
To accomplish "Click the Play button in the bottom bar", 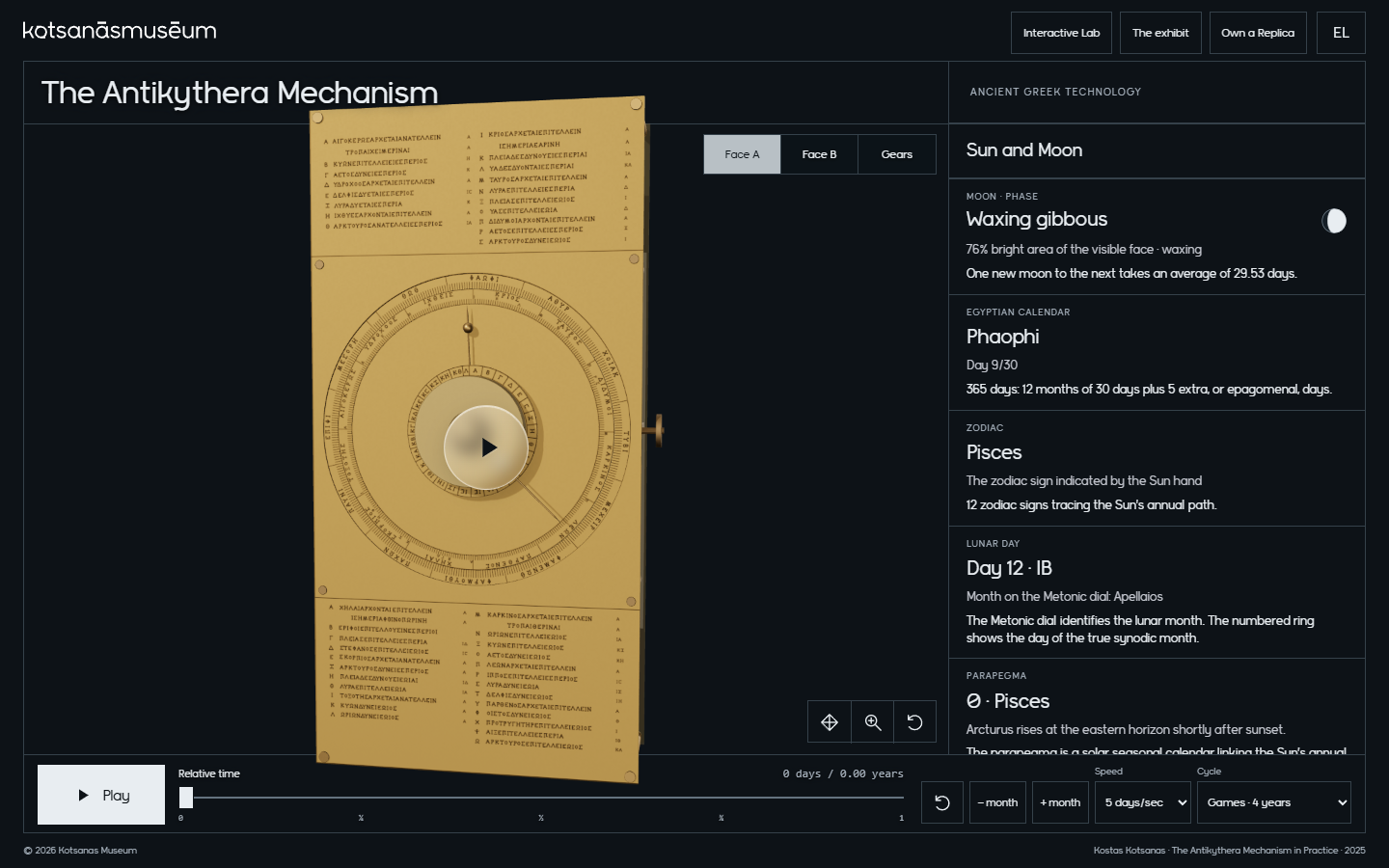I will coord(101,795).
